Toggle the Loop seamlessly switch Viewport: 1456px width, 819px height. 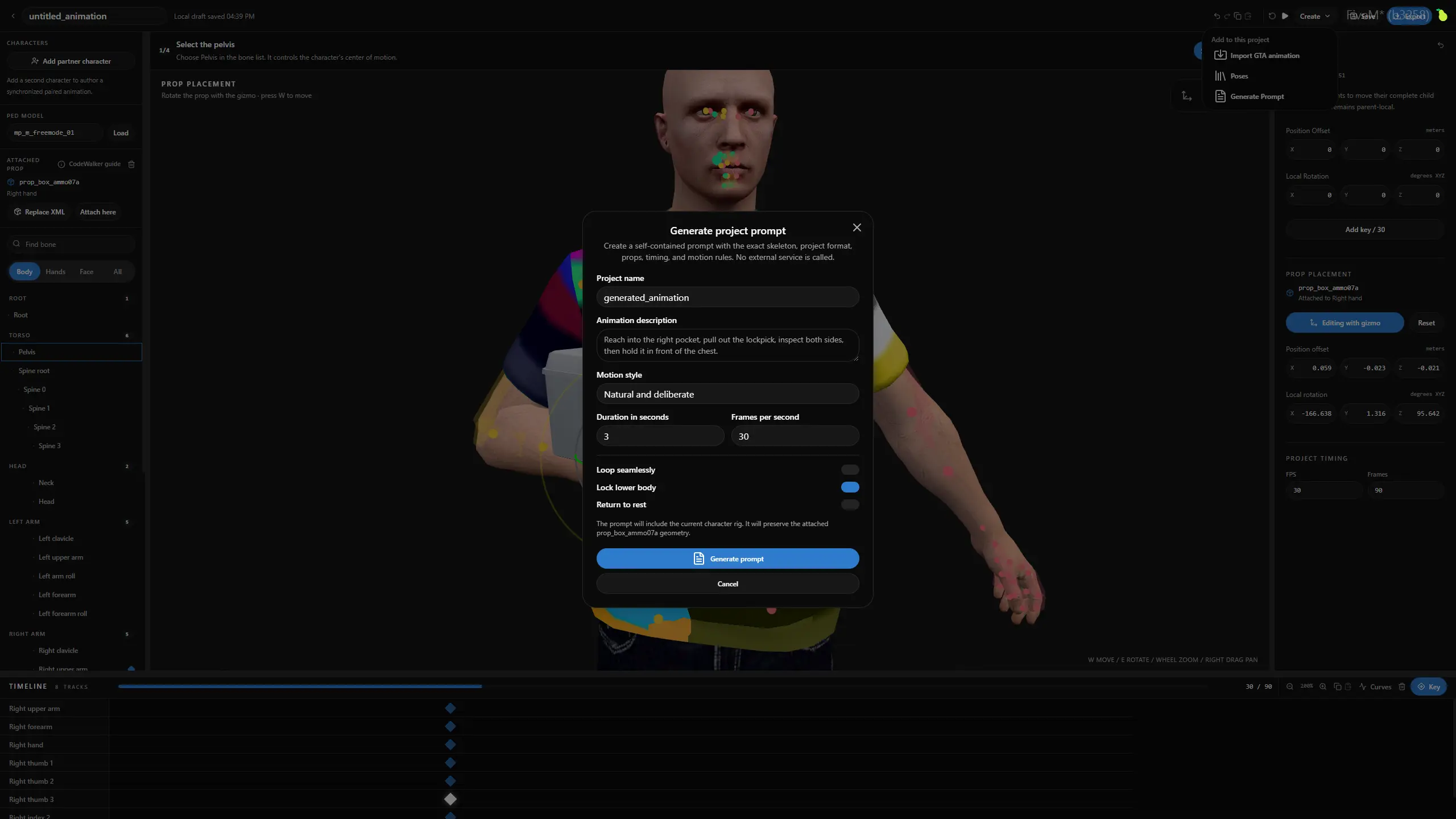point(850,470)
